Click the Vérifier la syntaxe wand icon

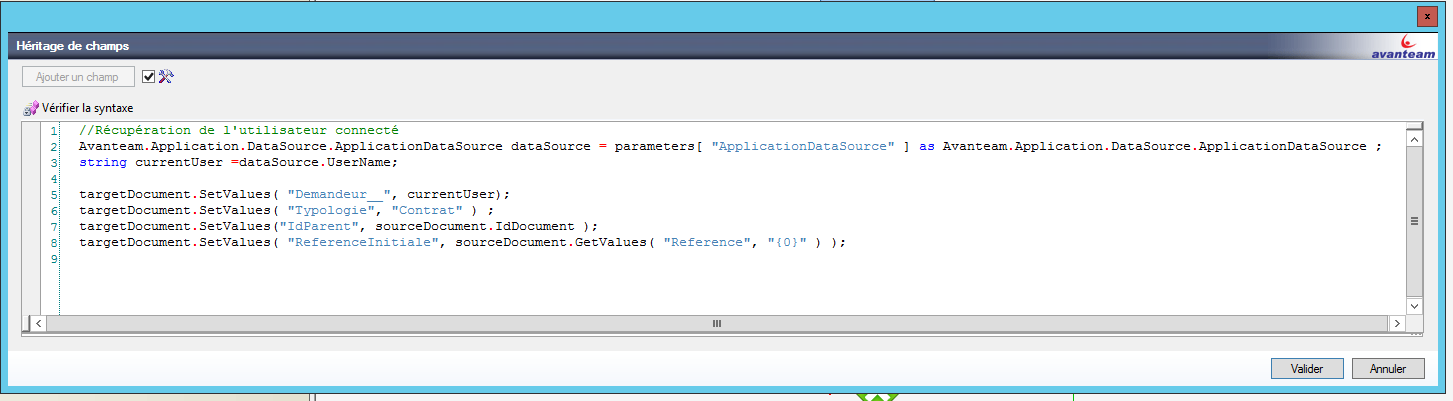(30, 108)
